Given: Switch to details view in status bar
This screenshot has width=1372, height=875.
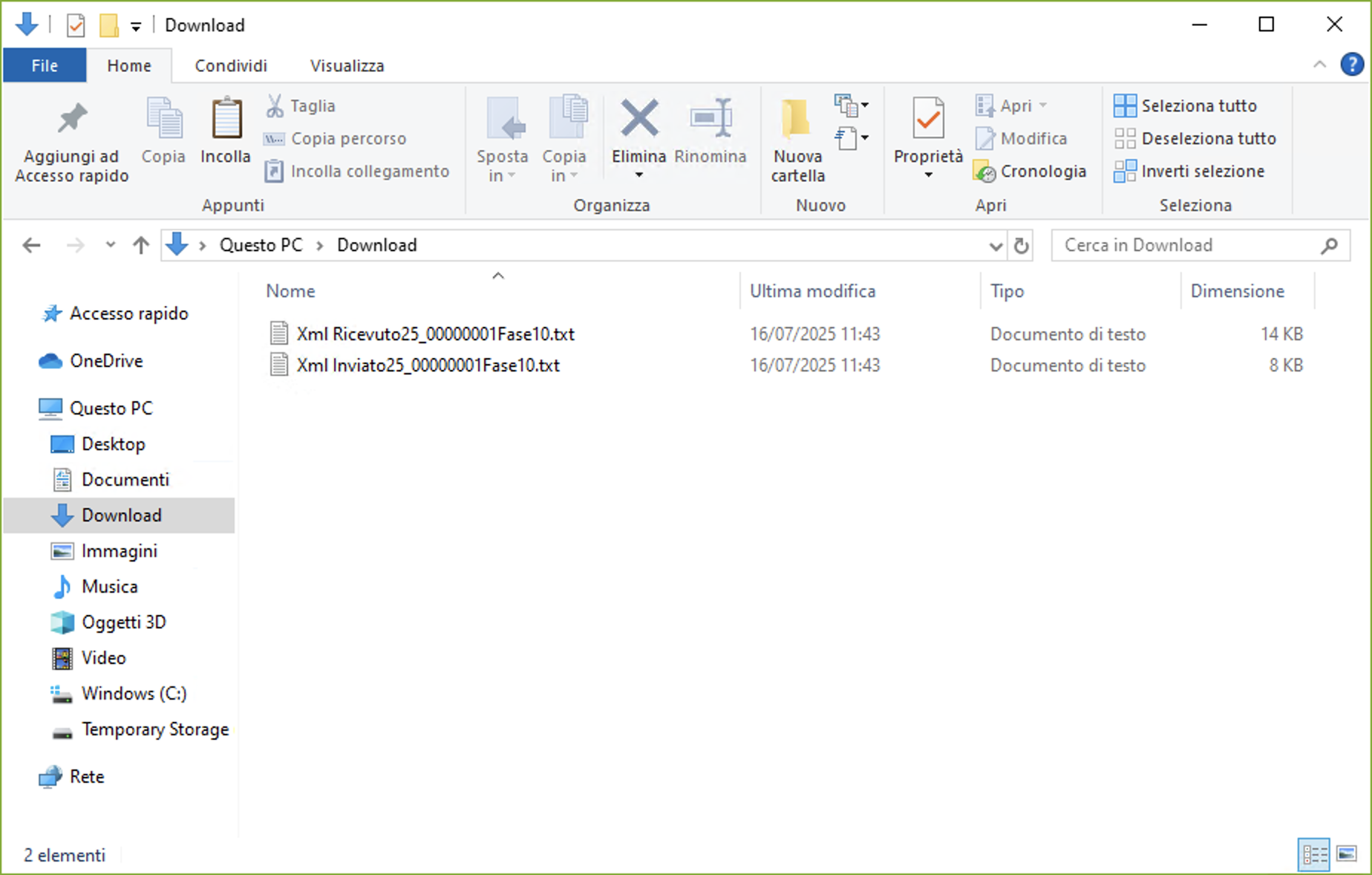Looking at the screenshot, I should 1314,854.
